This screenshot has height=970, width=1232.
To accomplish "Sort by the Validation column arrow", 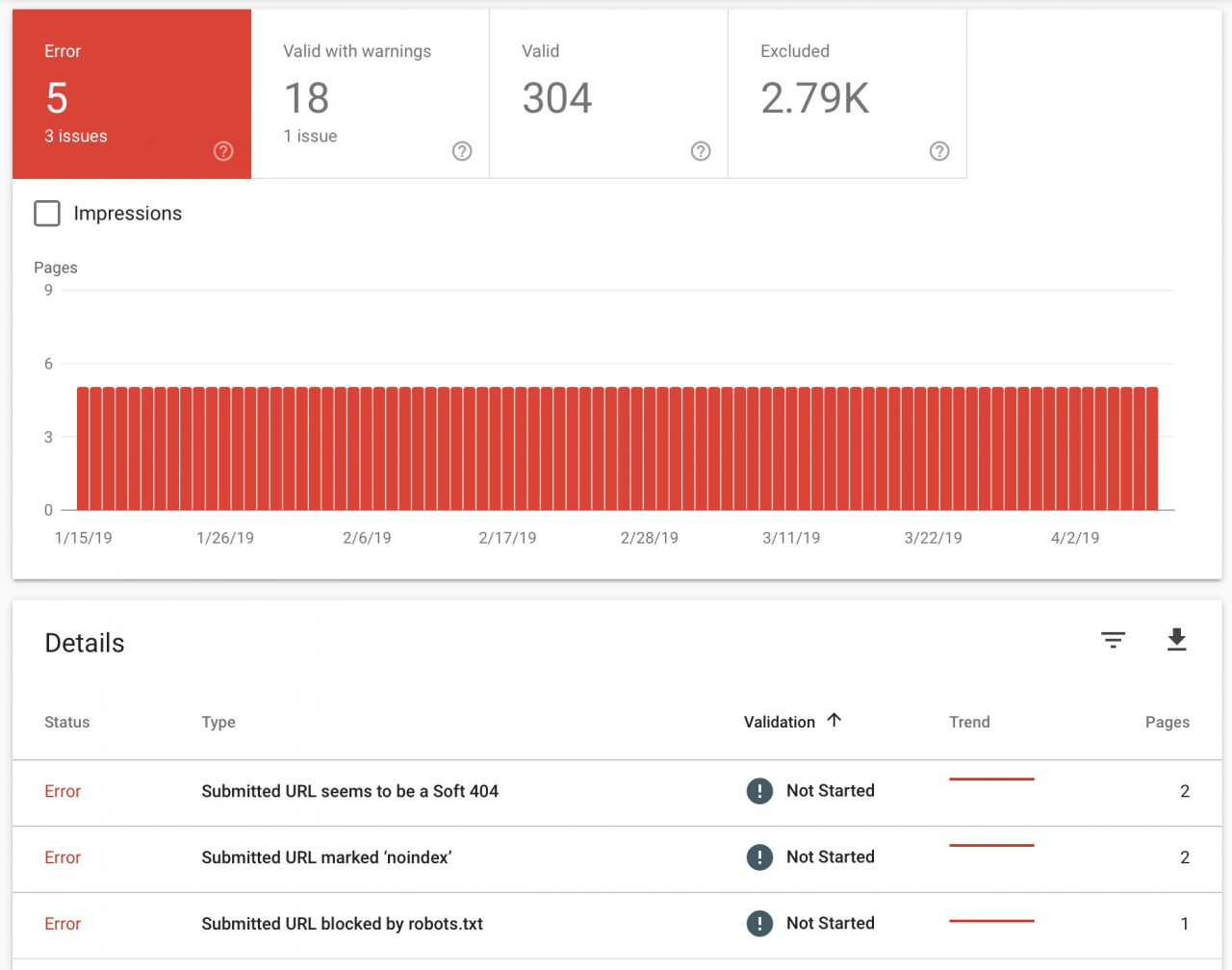I will 834,721.
